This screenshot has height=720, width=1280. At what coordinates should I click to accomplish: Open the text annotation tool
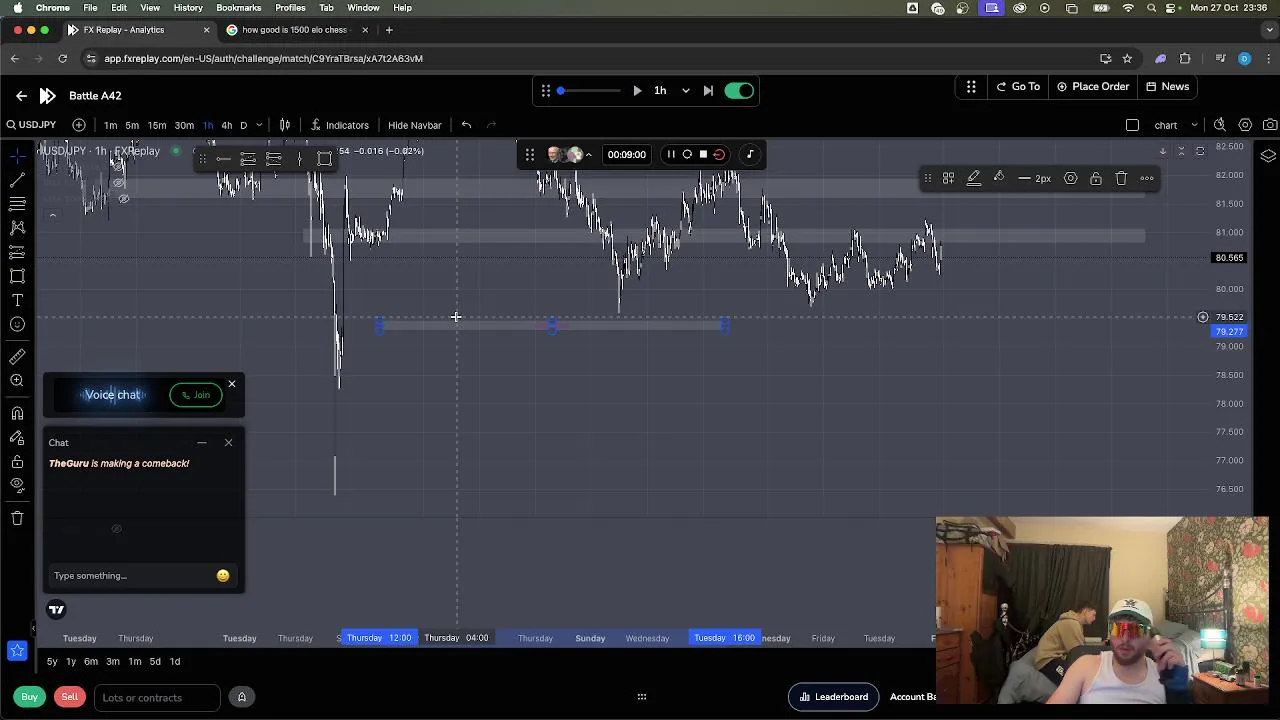coord(17,300)
